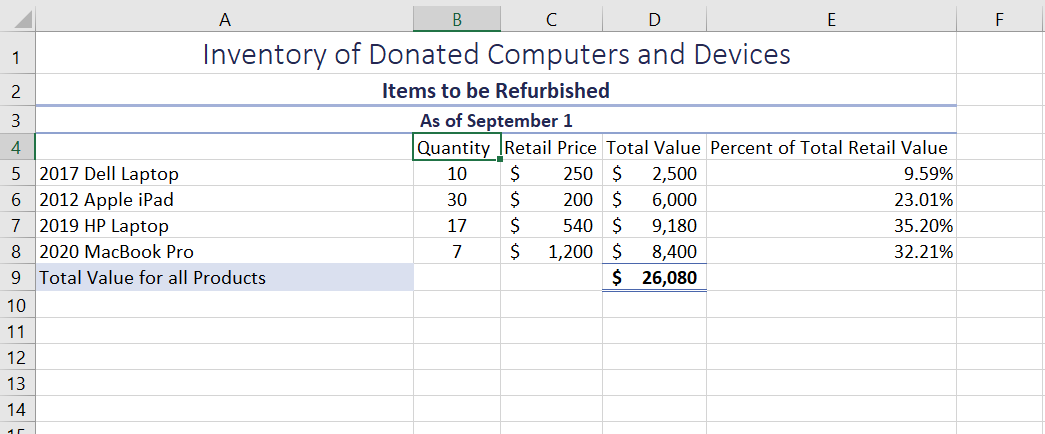1045x434 pixels.
Task: Click 'Total Value for all Products' cell
Action: pyautogui.click(x=225, y=277)
